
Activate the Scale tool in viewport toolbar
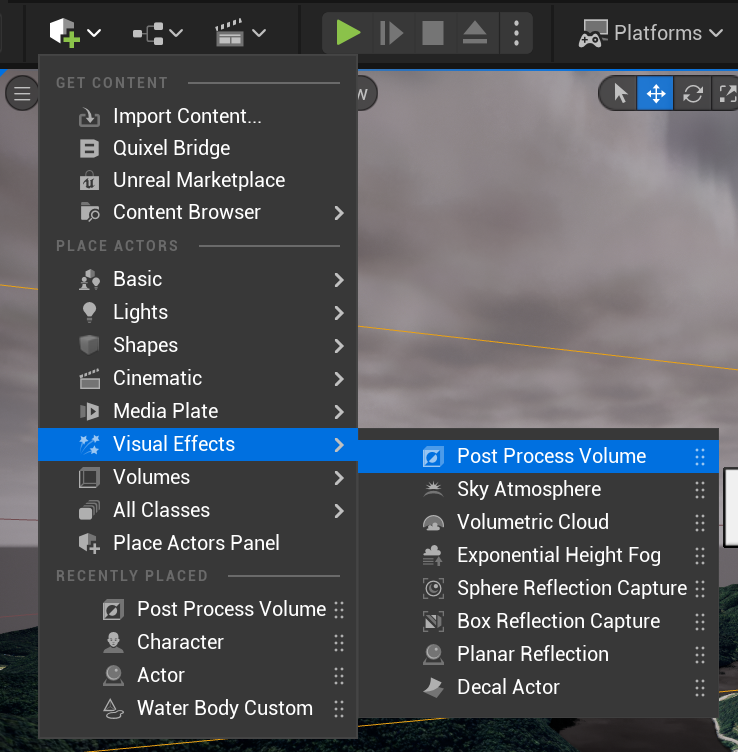click(x=728, y=94)
